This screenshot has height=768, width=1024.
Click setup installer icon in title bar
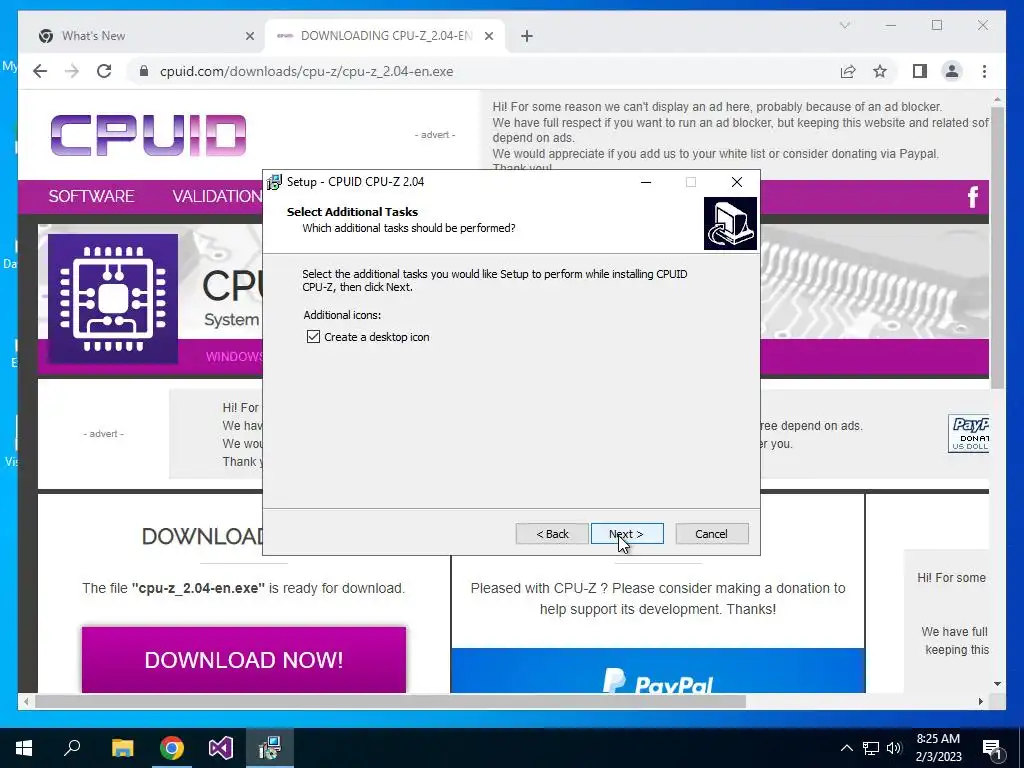[x=274, y=182]
